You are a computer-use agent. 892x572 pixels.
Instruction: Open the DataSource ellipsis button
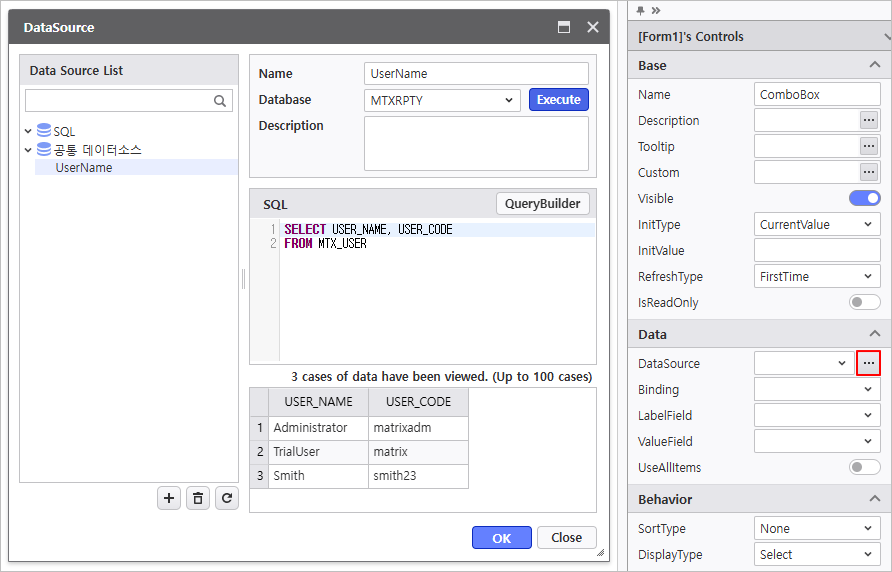(869, 363)
